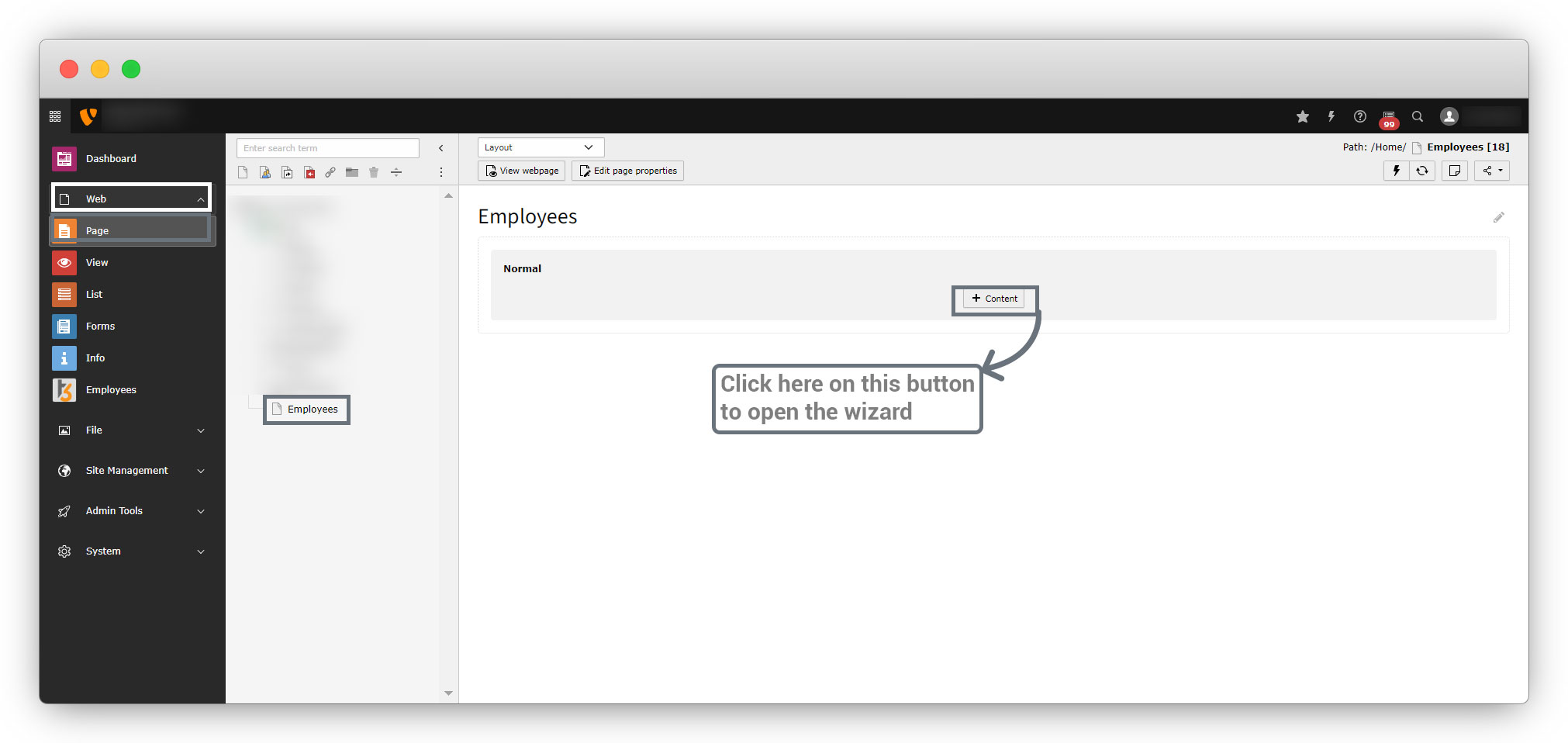The height and width of the screenshot is (743, 1568).
Task: Open the help question mark menu
Action: click(1359, 116)
